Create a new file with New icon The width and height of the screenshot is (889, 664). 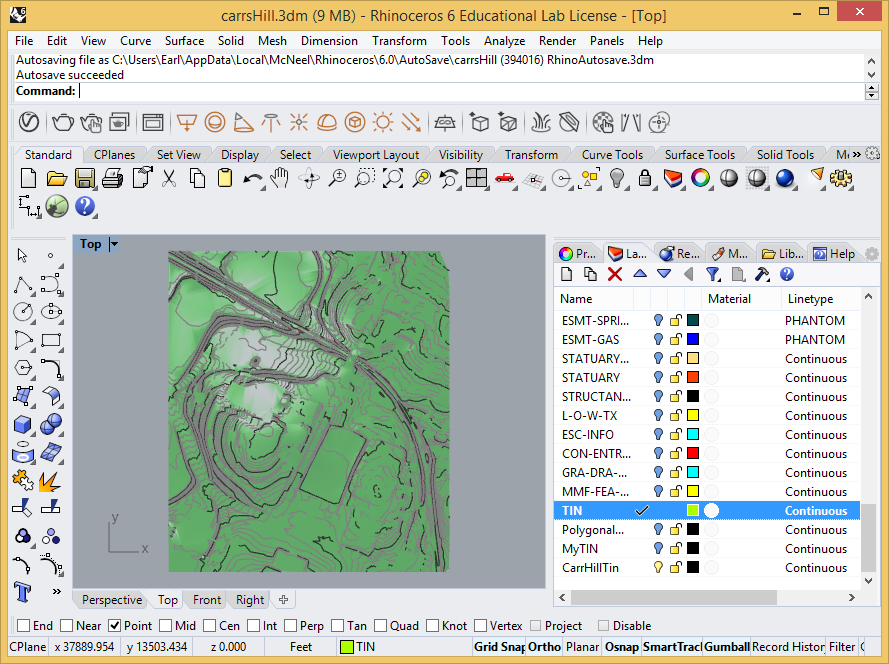click(28, 179)
